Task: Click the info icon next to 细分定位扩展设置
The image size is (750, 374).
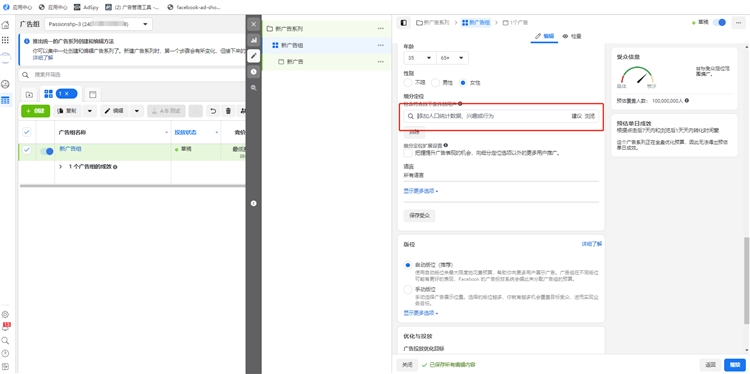Action: 446,145
